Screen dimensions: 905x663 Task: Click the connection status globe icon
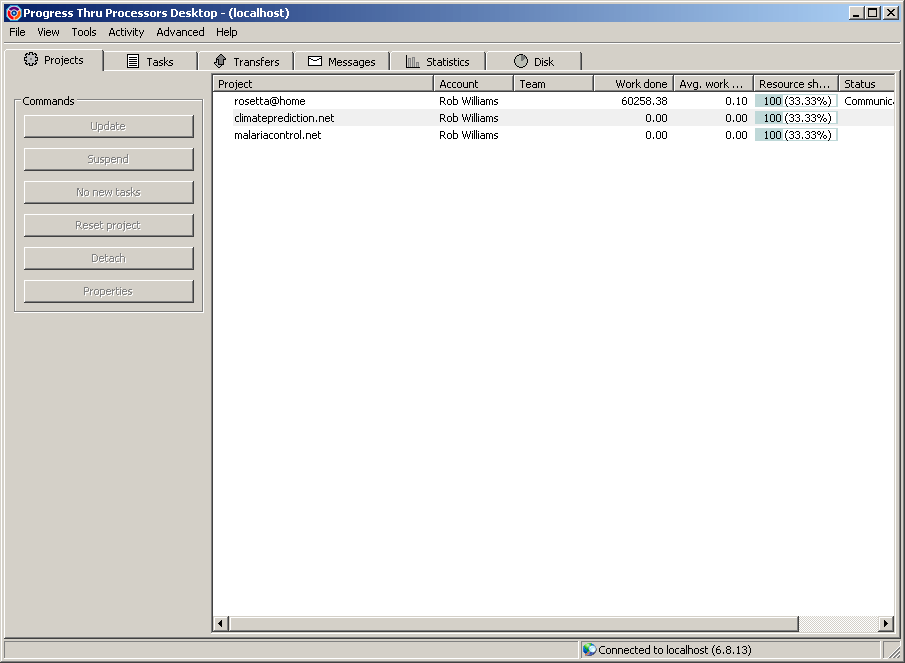coord(589,649)
